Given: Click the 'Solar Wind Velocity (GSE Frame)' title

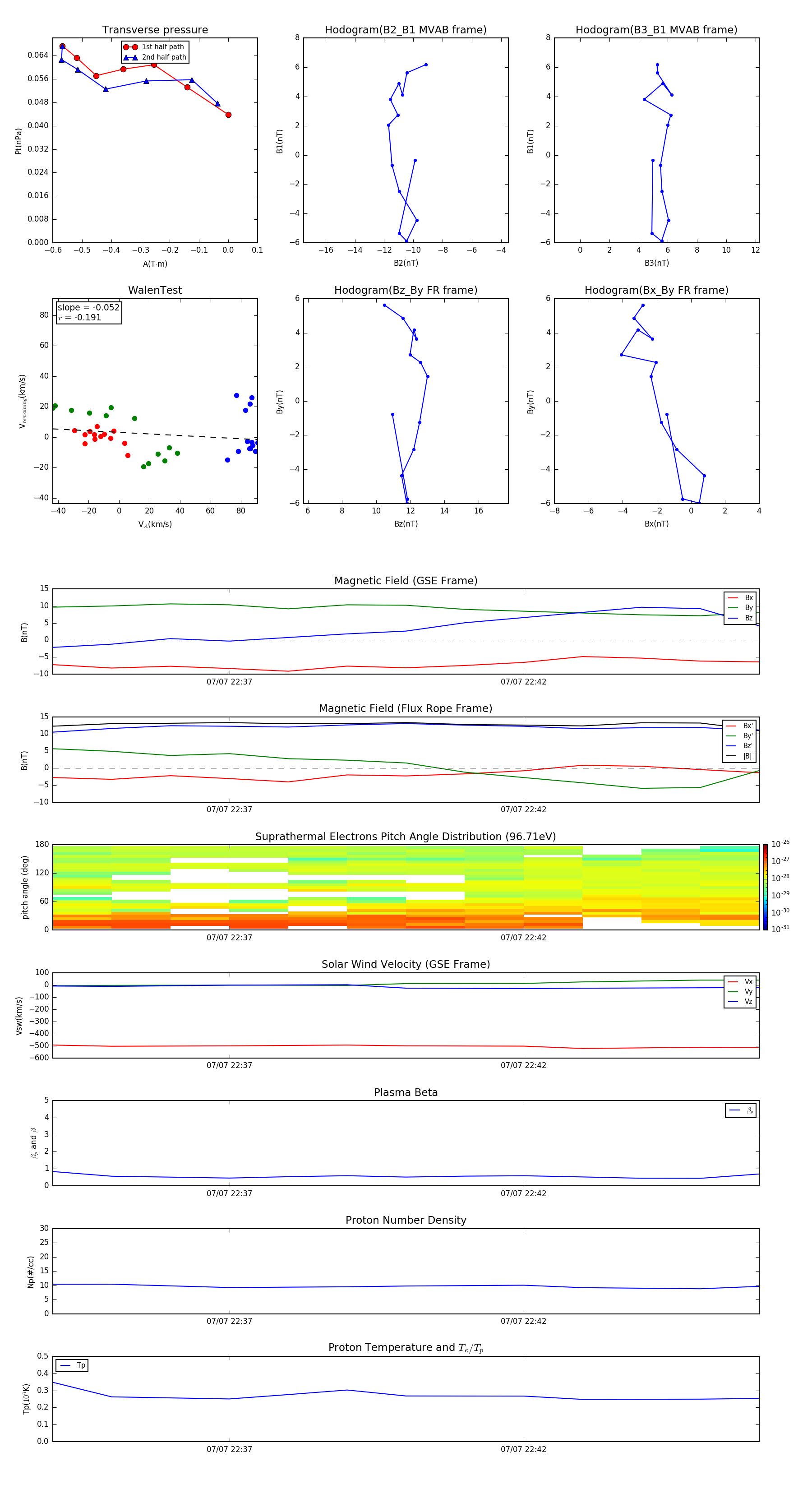Looking at the screenshot, I should pyautogui.click(x=406, y=965).
